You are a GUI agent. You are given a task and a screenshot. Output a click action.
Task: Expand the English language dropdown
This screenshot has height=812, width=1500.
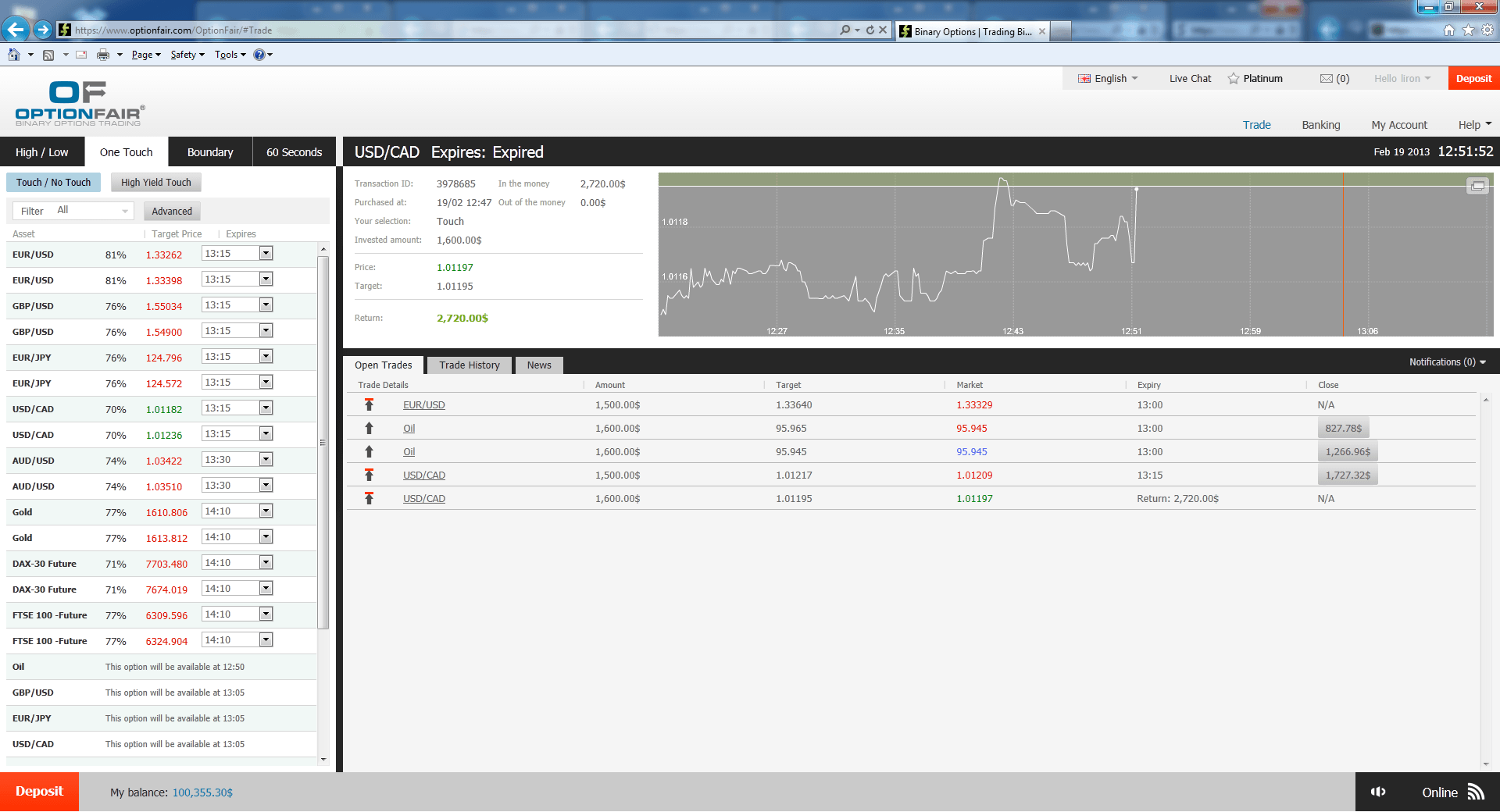tap(1109, 79)
